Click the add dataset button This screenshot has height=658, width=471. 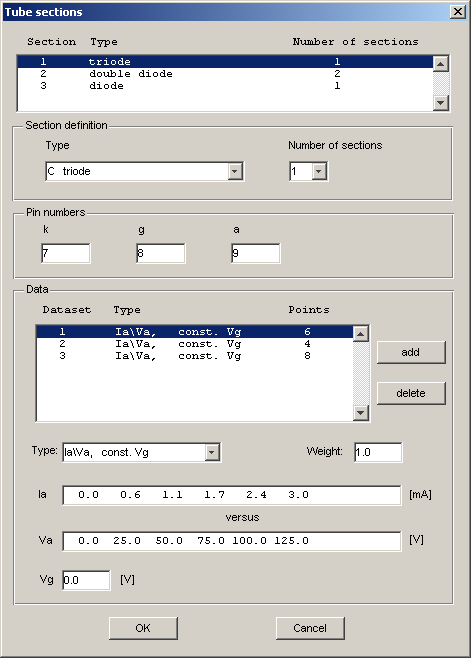point(411,352)
